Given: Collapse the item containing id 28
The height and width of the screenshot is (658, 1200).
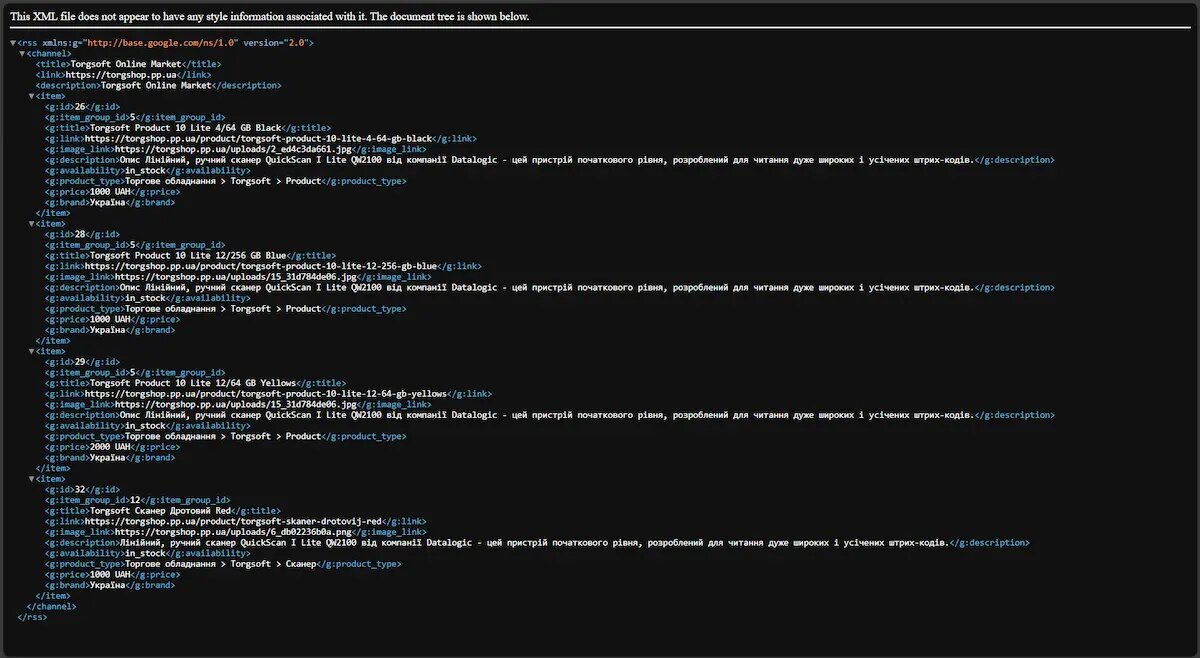Looking at the screenshot, I should [31, 224].
